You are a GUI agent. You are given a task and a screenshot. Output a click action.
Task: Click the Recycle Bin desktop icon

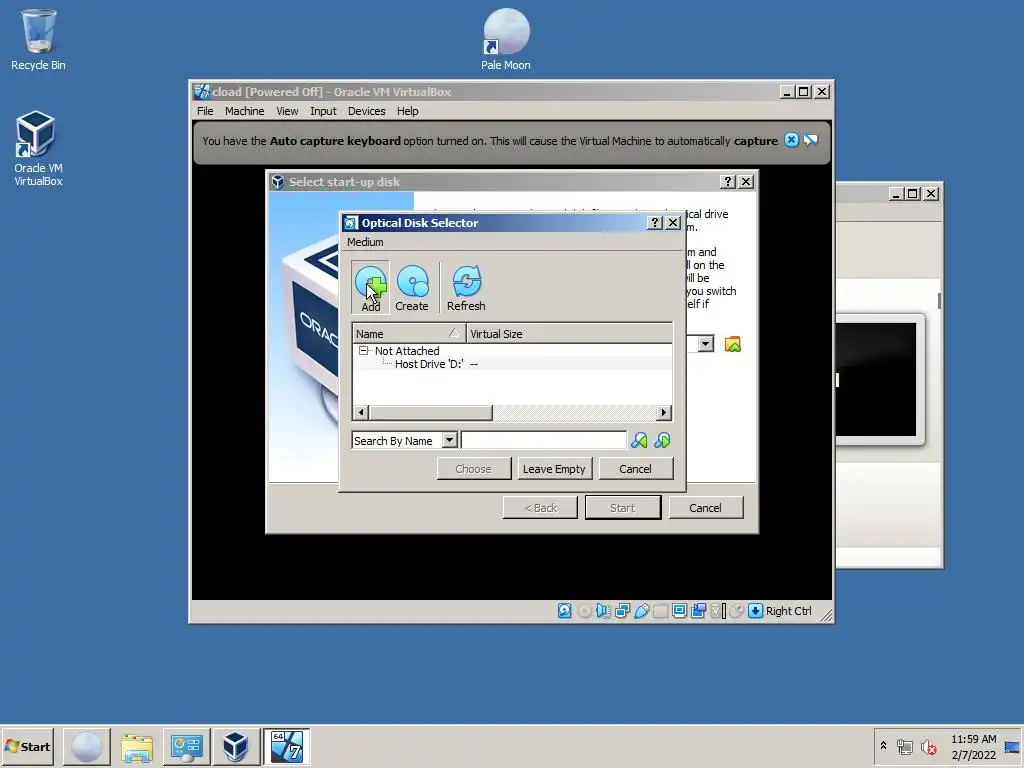click(38, 39)
